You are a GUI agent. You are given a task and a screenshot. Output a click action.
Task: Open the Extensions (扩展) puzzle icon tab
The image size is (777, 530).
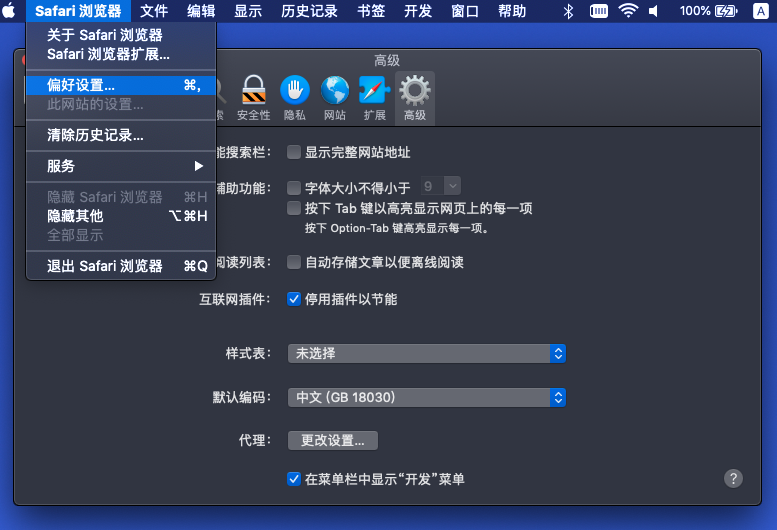375,98
